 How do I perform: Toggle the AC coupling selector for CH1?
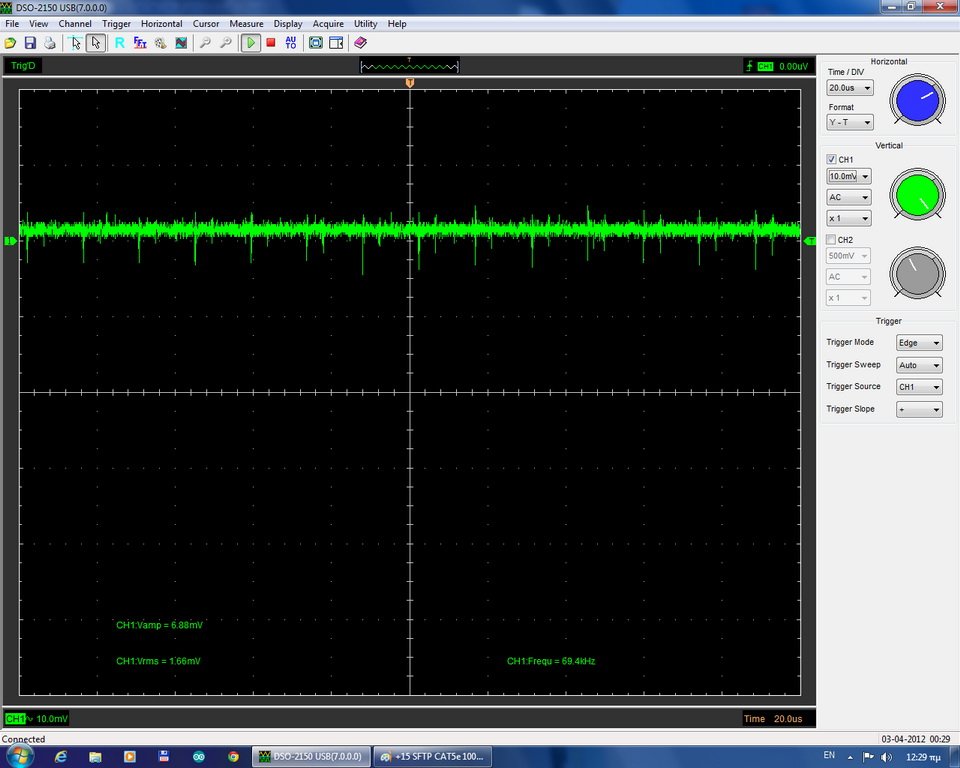[x=848, y=197]
